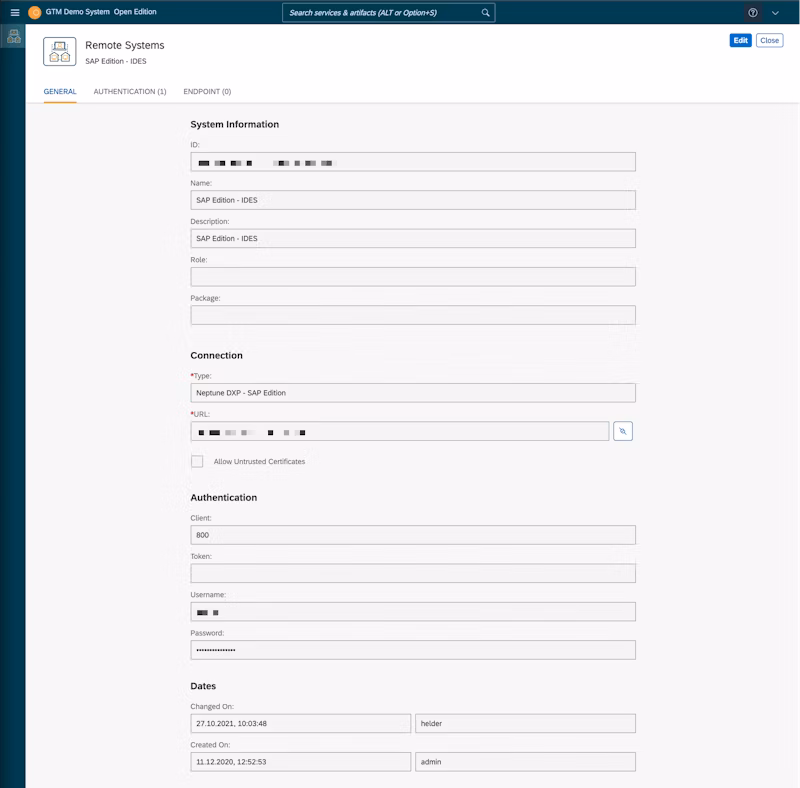Image resolution: width=800 pixels, height=788 pixels.
Task: Click the Remote Systems sidebar icon
Action: coord(14,36)
